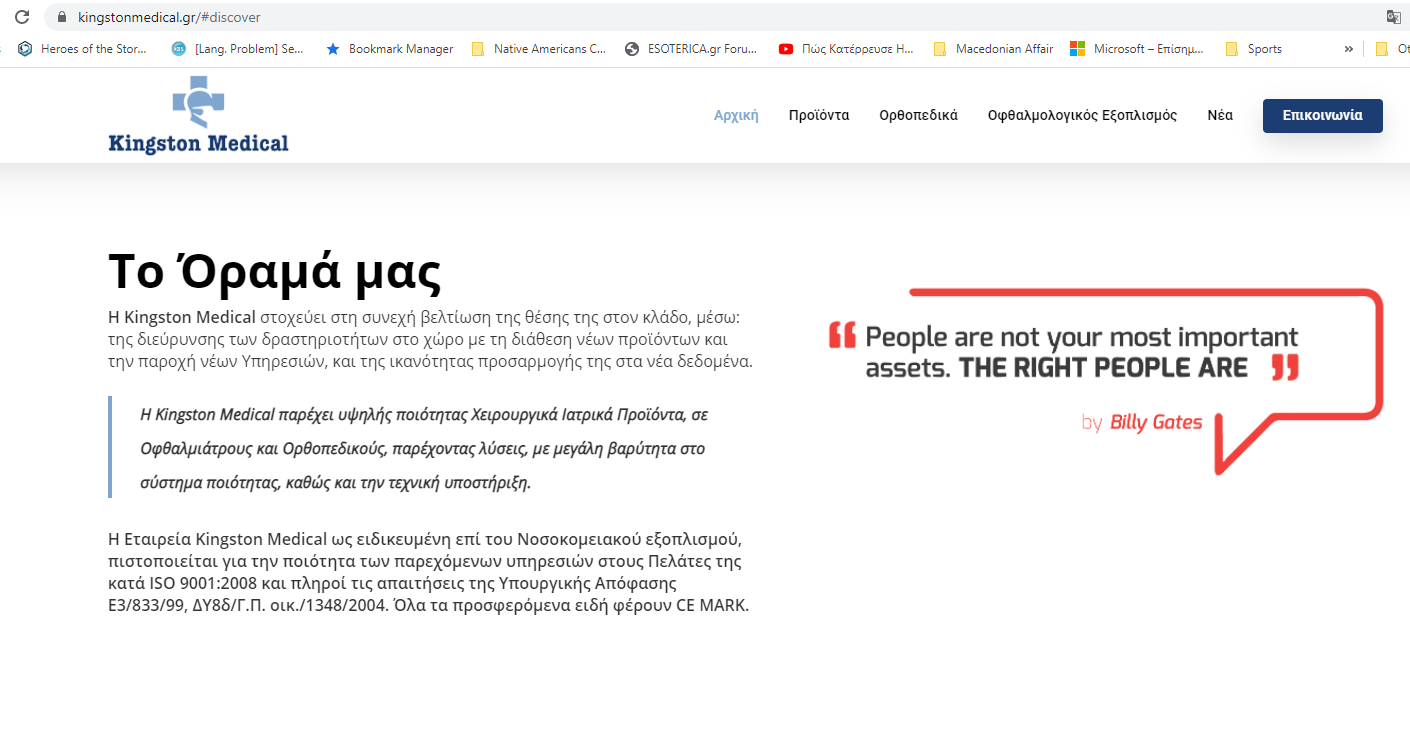
Task: Open Bookmark Manager star bookmark
Action: pos(389,48)
